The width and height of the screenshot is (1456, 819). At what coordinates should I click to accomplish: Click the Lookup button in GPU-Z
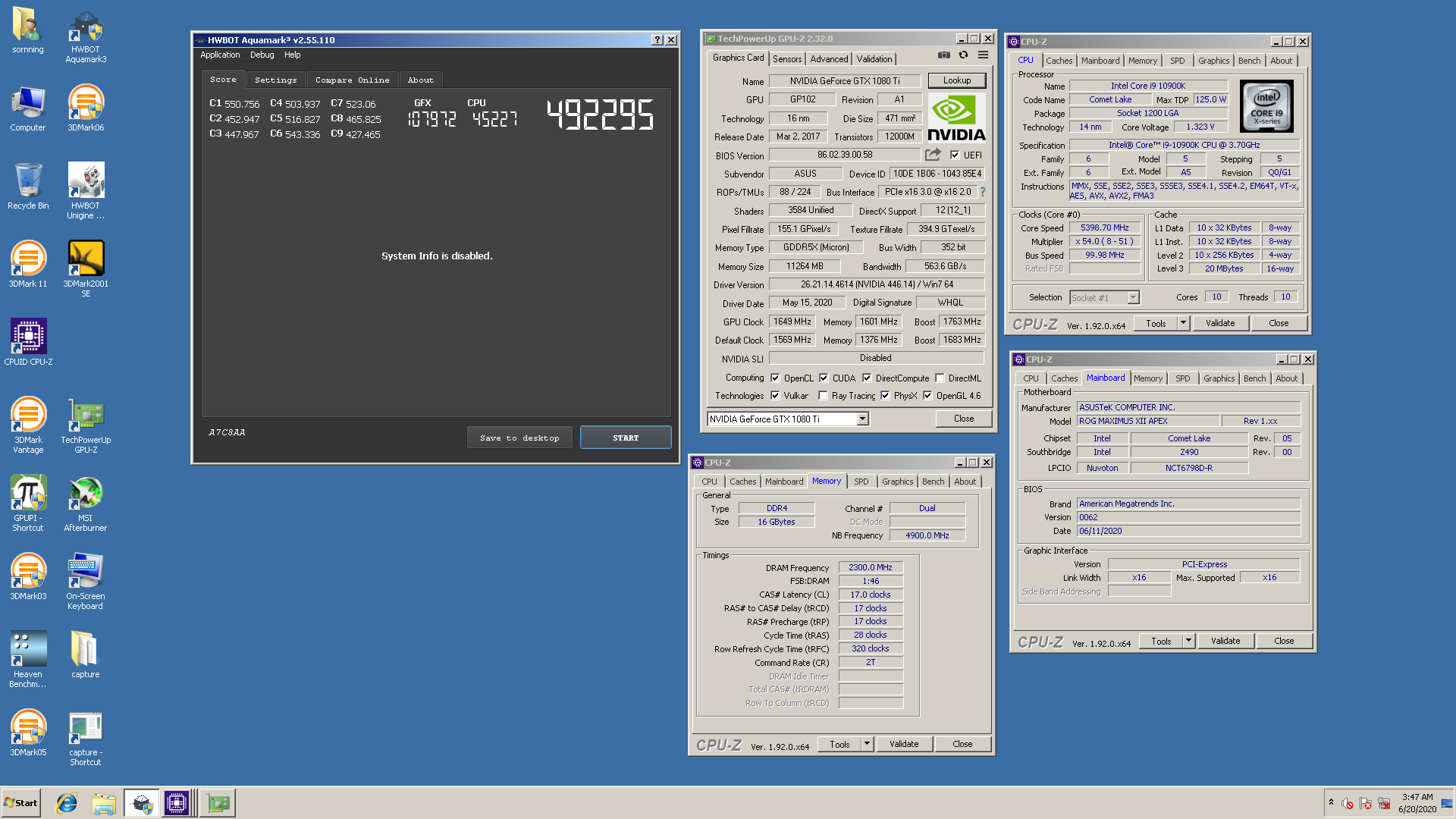coord(957,80)
